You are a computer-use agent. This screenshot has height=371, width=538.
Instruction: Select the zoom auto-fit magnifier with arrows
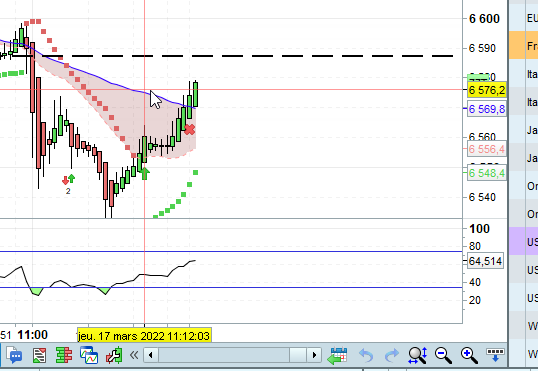pyautogui.click(x=417, y=355)
